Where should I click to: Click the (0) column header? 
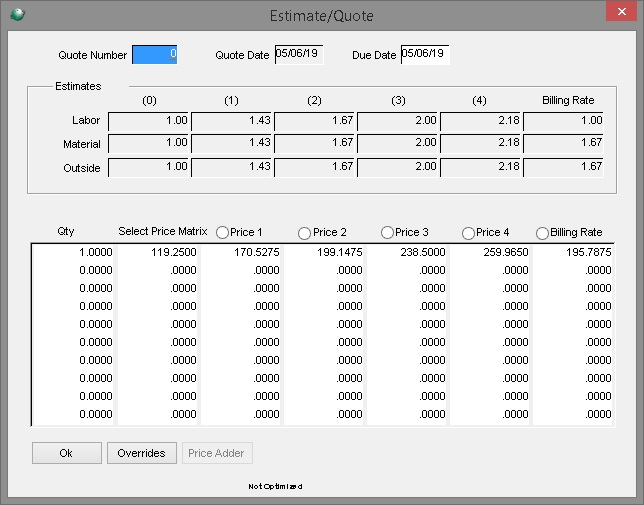(150, 101)
